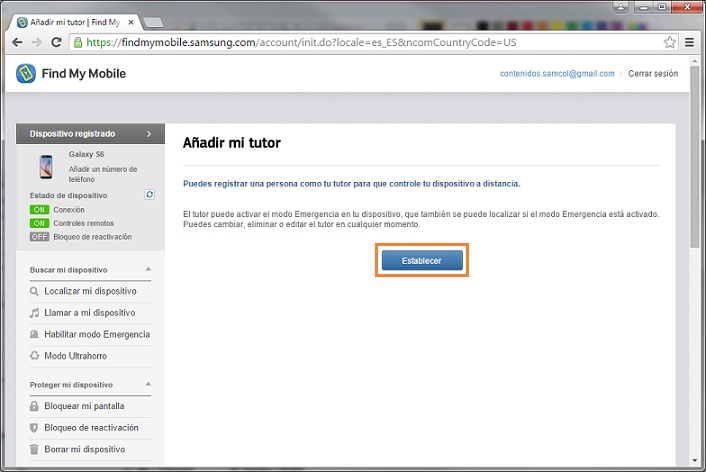Click the Añadir mi tutor heading
The height and width of the screenshot is (472, 706).
tap(231, 143)
